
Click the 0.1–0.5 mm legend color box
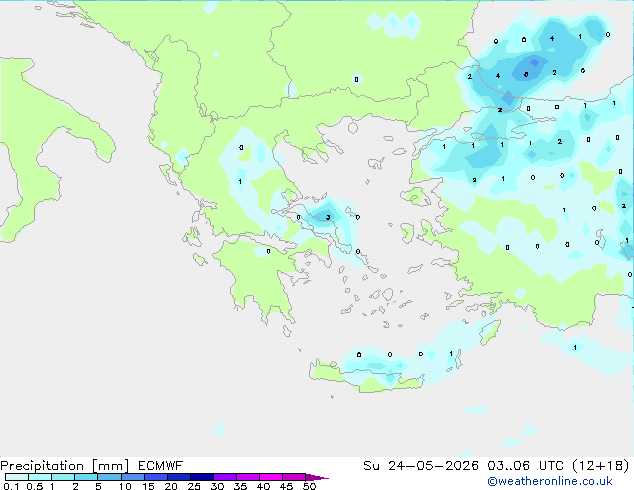17,477
